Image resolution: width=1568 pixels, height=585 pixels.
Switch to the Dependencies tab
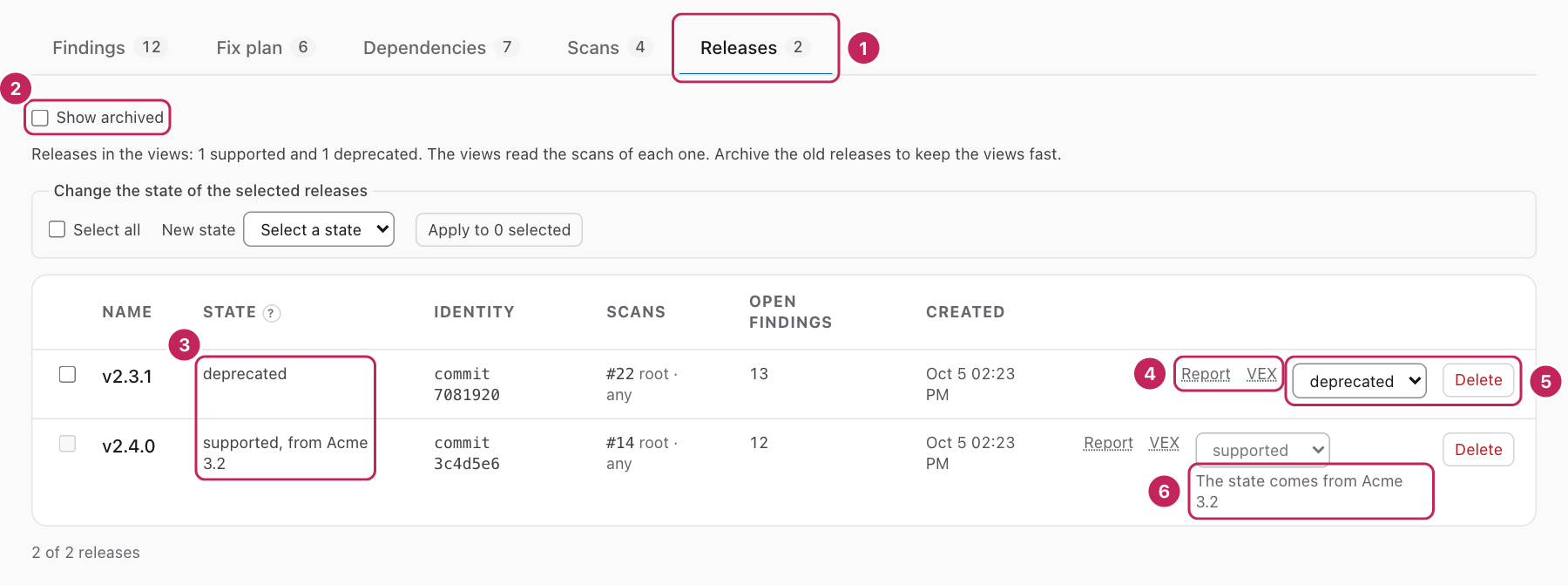click(440, 47)
